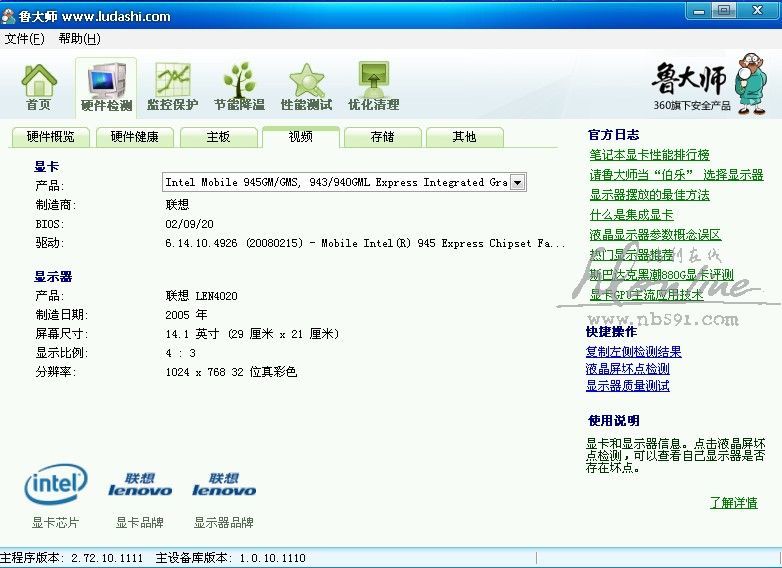Open 请鲁大师当"伯乐"选择显示器 link
This screenshot has width=782, height=568.
(676, 175)
